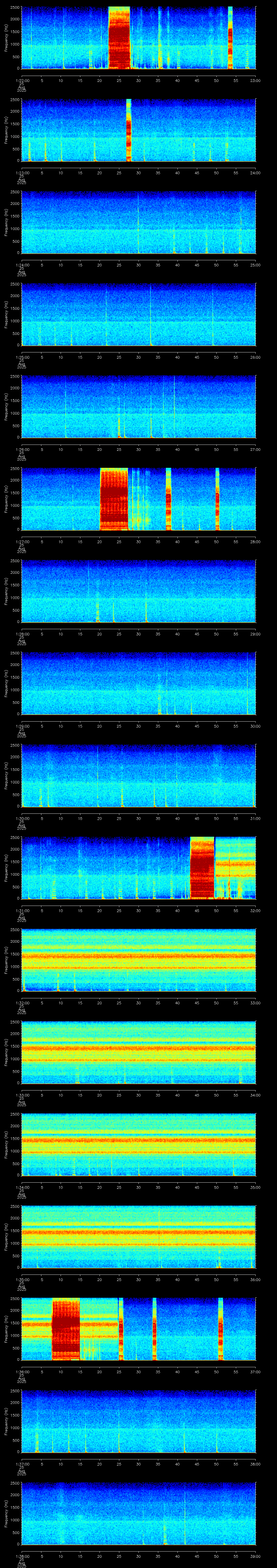The image size is (277, 1568).
Task: Click the Frequency (Hz) axis label of 1:22:00 panel
Action: click(6, 38)
